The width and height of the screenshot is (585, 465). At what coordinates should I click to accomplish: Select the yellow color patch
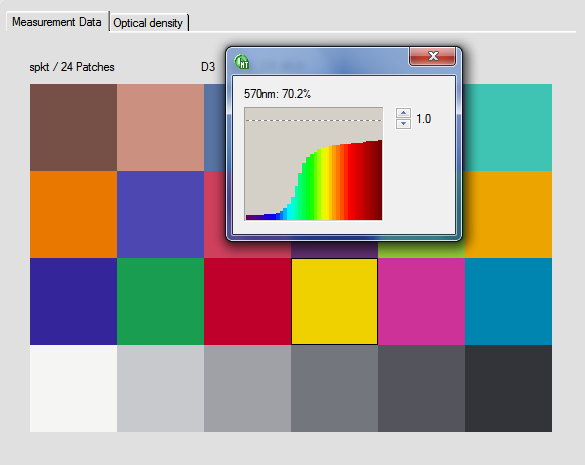click(334, 302)
